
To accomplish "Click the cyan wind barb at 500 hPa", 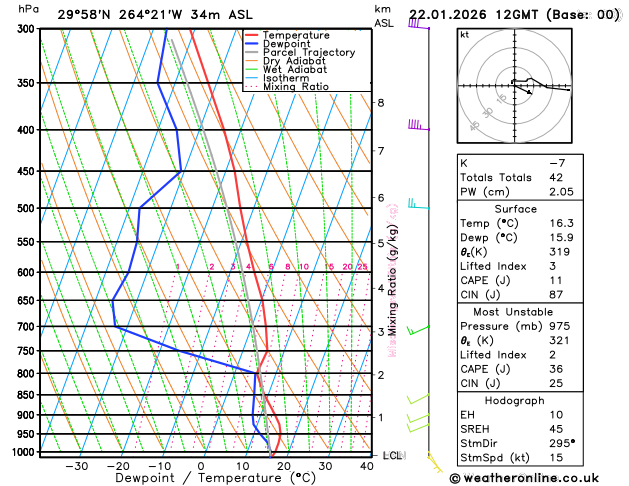I will click(x=419, y=204).
